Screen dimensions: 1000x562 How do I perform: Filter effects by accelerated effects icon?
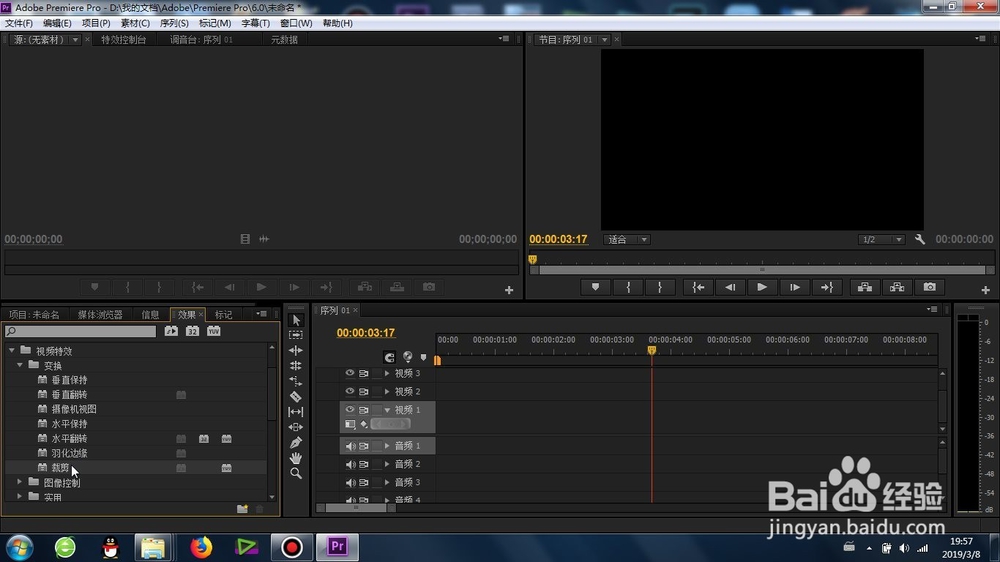pos(171,331)
